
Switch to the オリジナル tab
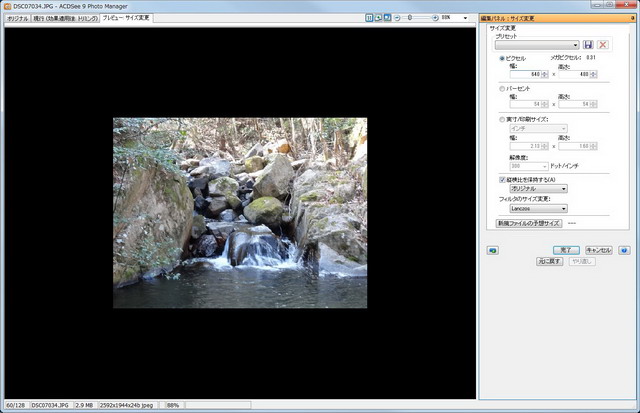pyautogui.click(x=18, y=19)
